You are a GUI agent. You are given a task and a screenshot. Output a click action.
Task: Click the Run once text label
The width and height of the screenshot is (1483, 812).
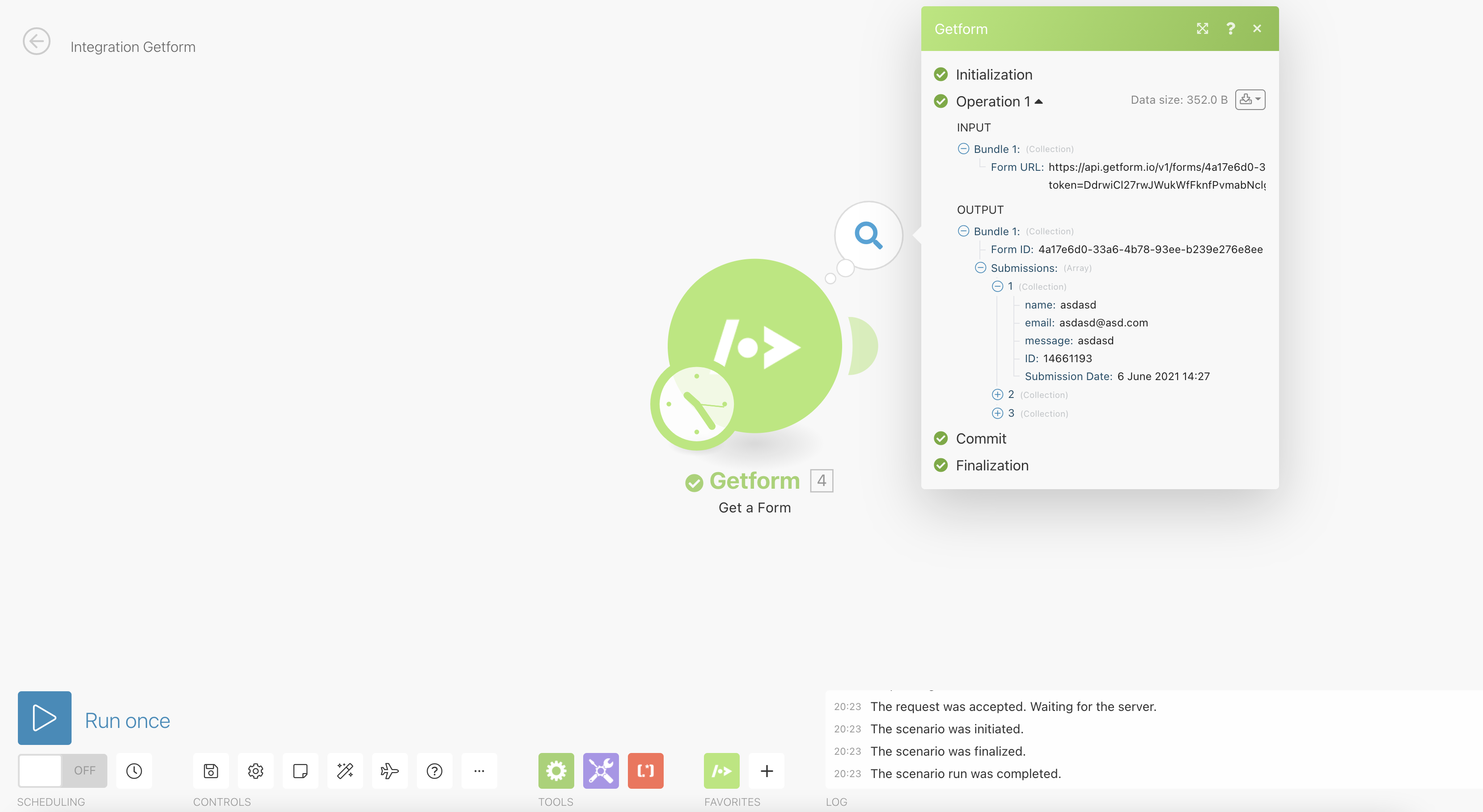(x=127, y=720)
